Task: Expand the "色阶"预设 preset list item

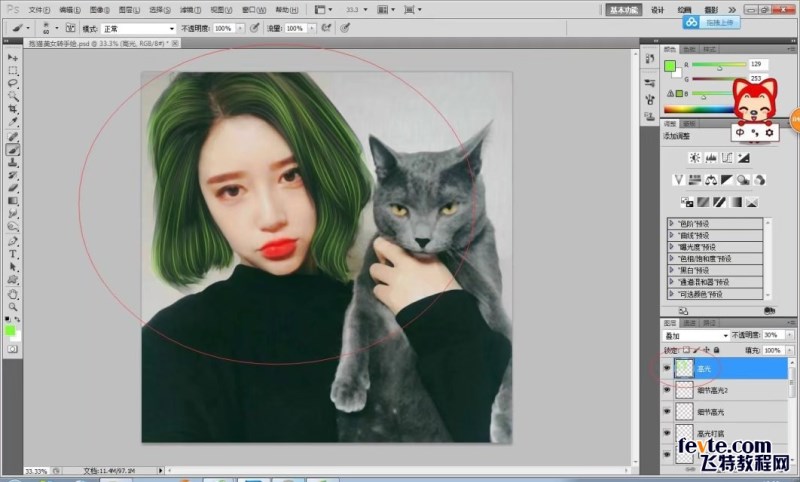Action: (673, 224)
